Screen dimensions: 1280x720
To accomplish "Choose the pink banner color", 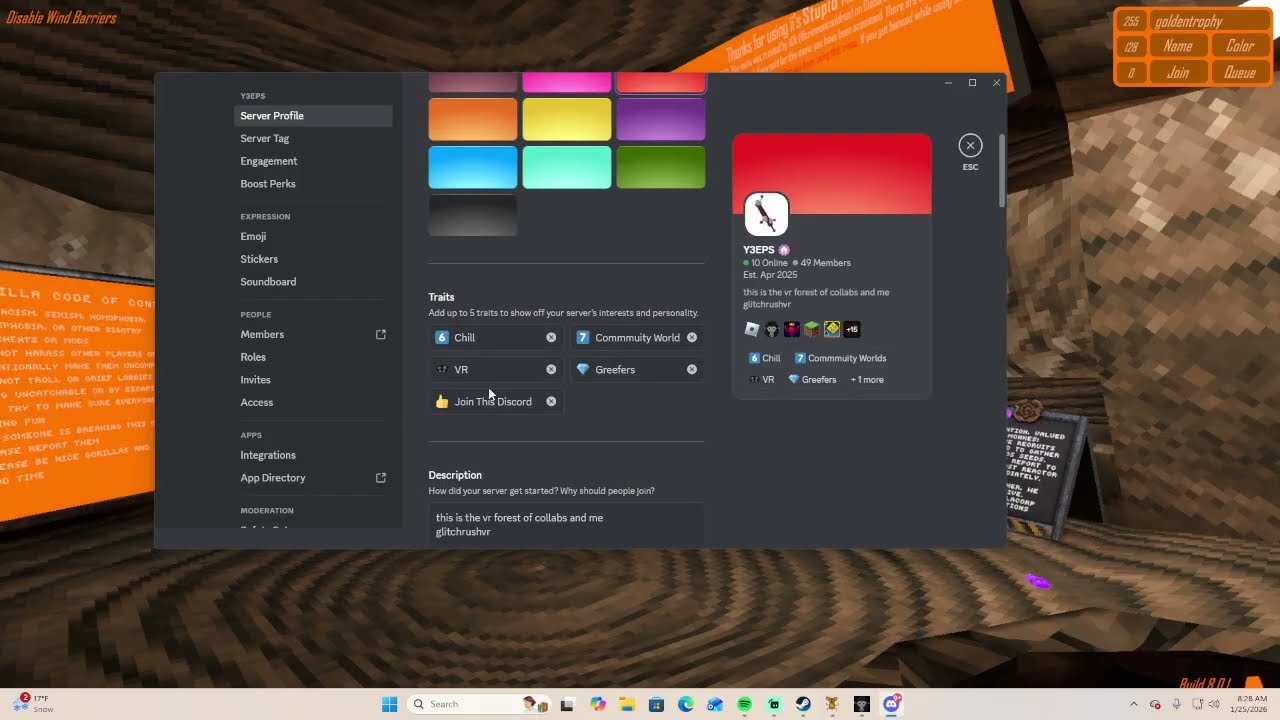I will [x=567, y=82].
